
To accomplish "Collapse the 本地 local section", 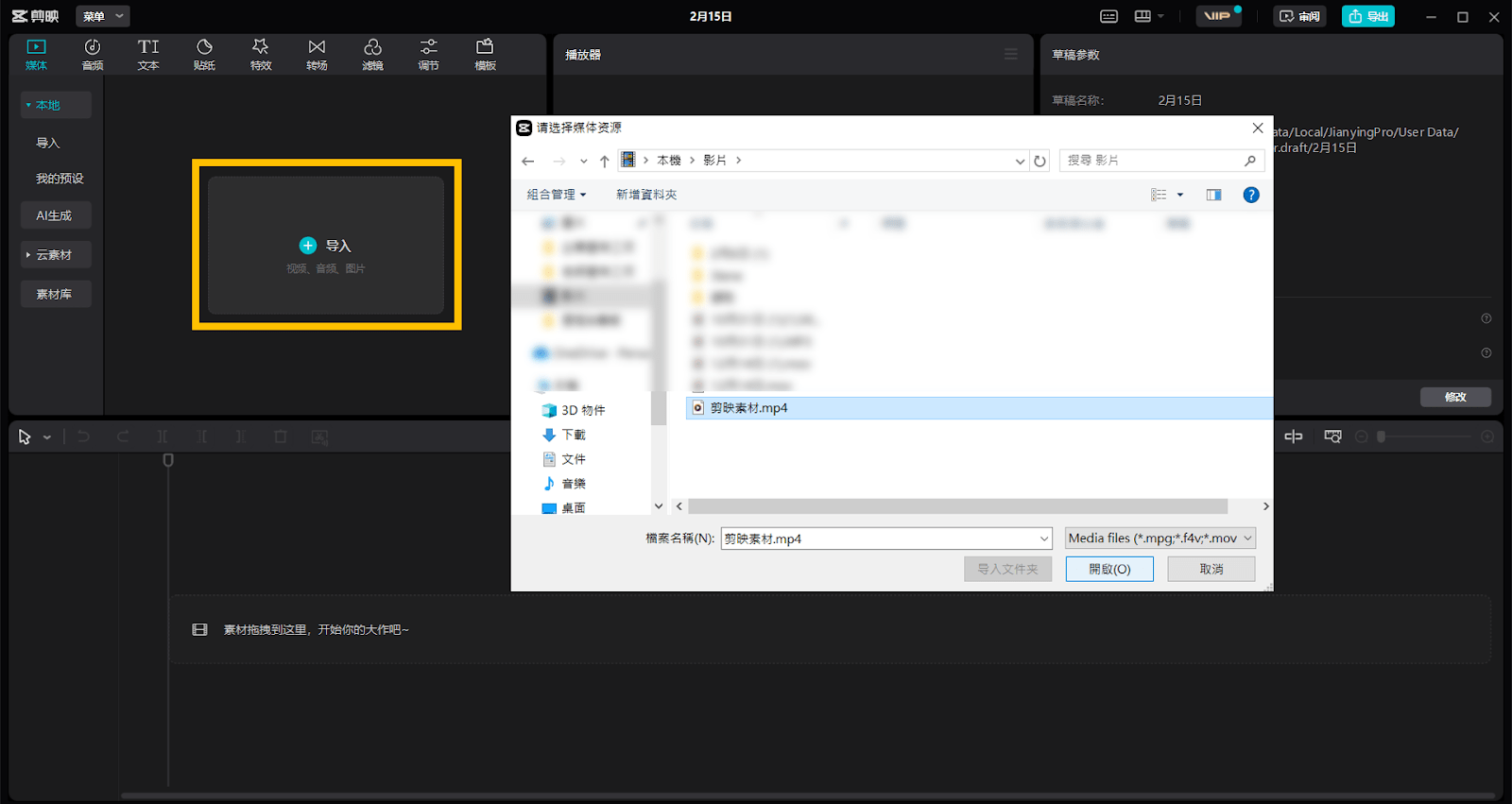I will pyautogui.click(x=56, y=105).
